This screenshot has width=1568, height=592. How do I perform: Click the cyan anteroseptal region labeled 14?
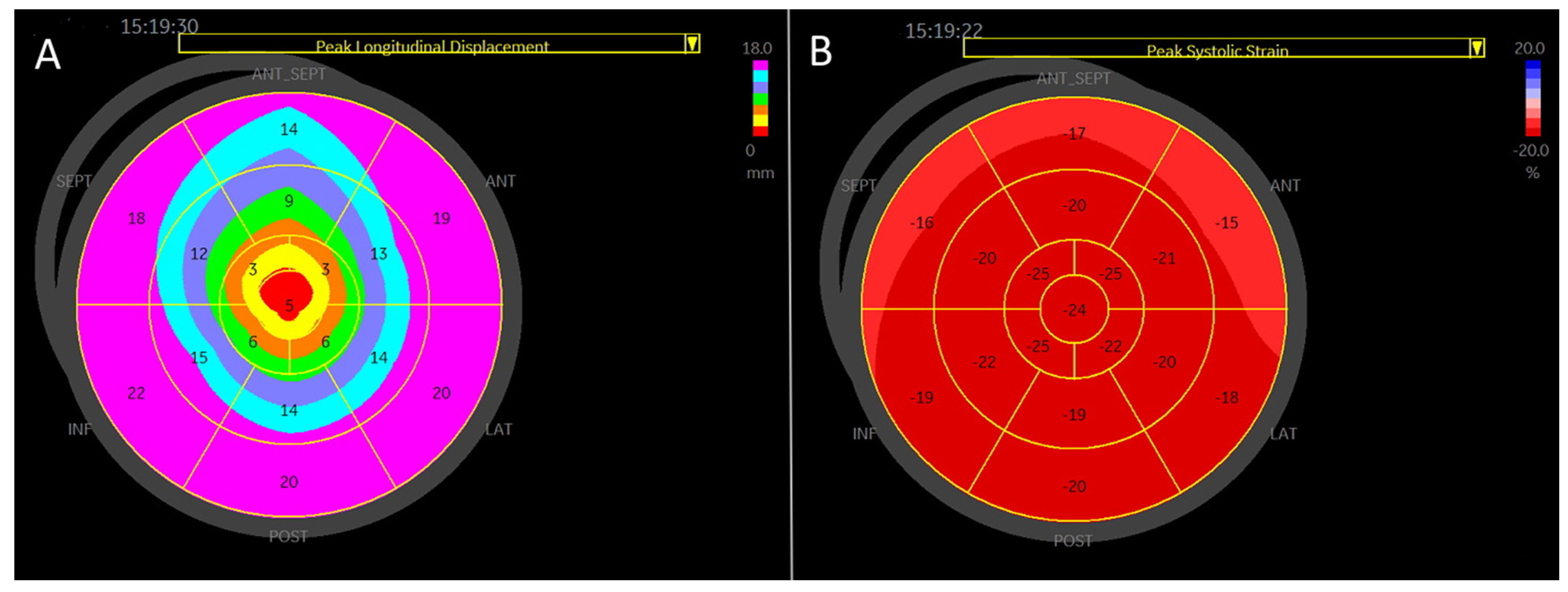point(289,129)
